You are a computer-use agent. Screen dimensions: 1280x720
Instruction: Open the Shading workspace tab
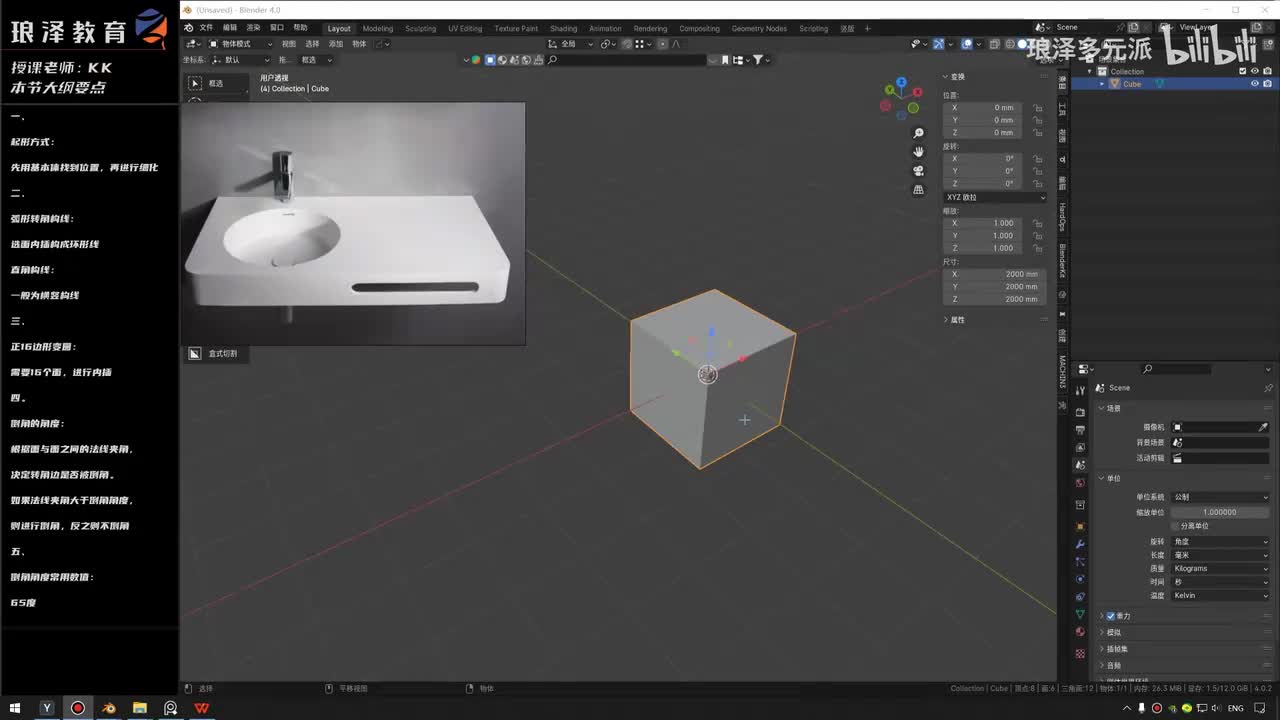coord(563,29)
